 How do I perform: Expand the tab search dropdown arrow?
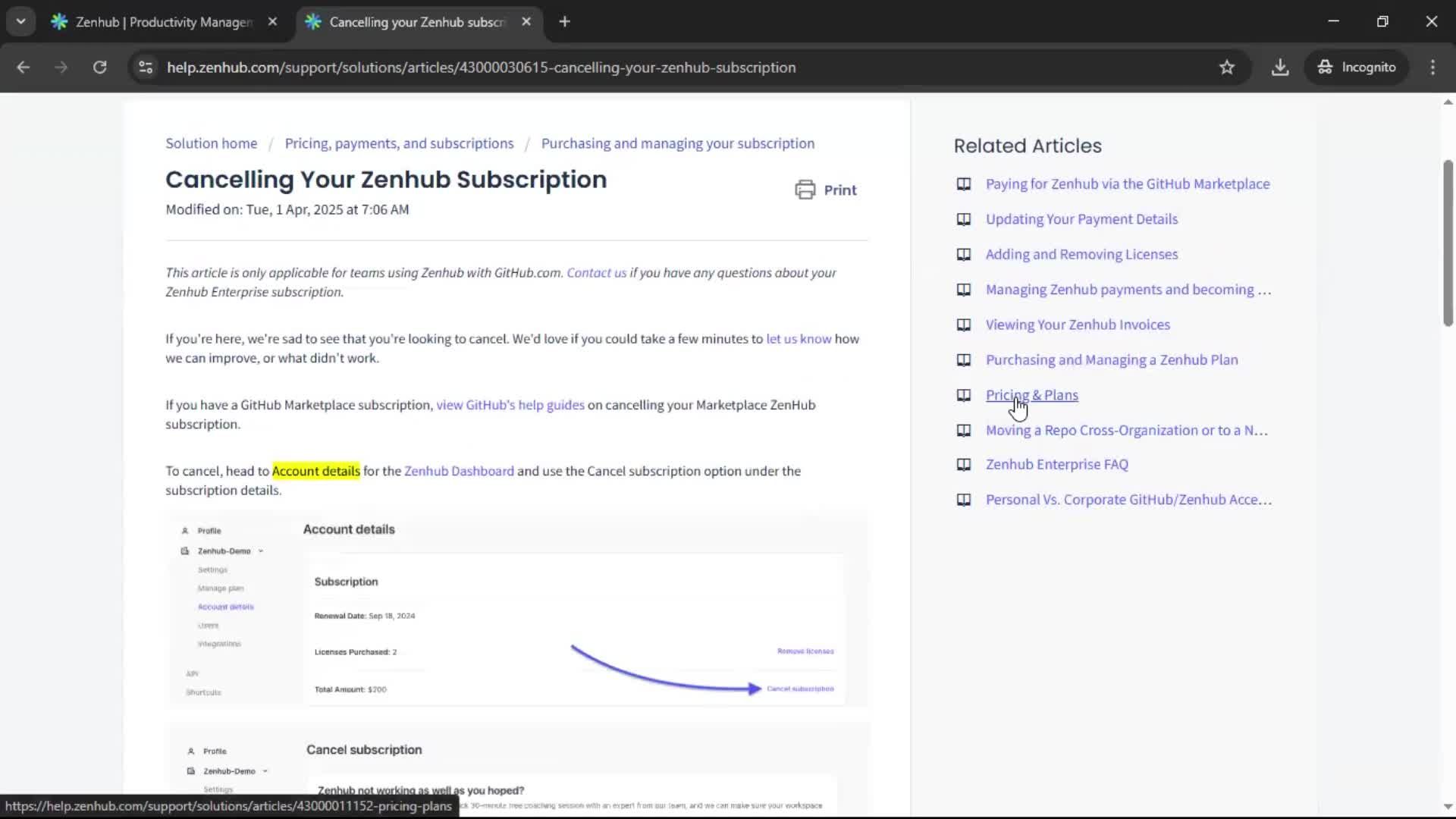(x=21, y=22)
